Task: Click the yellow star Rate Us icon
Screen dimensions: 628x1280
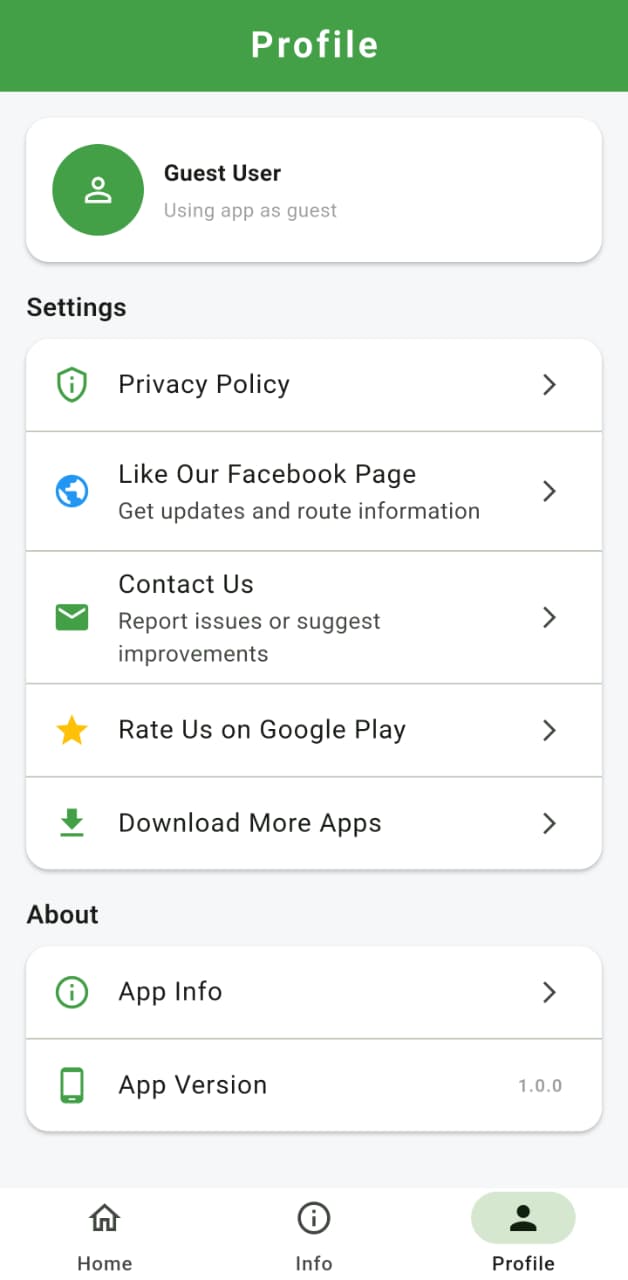Action: (x=71, y=730)
